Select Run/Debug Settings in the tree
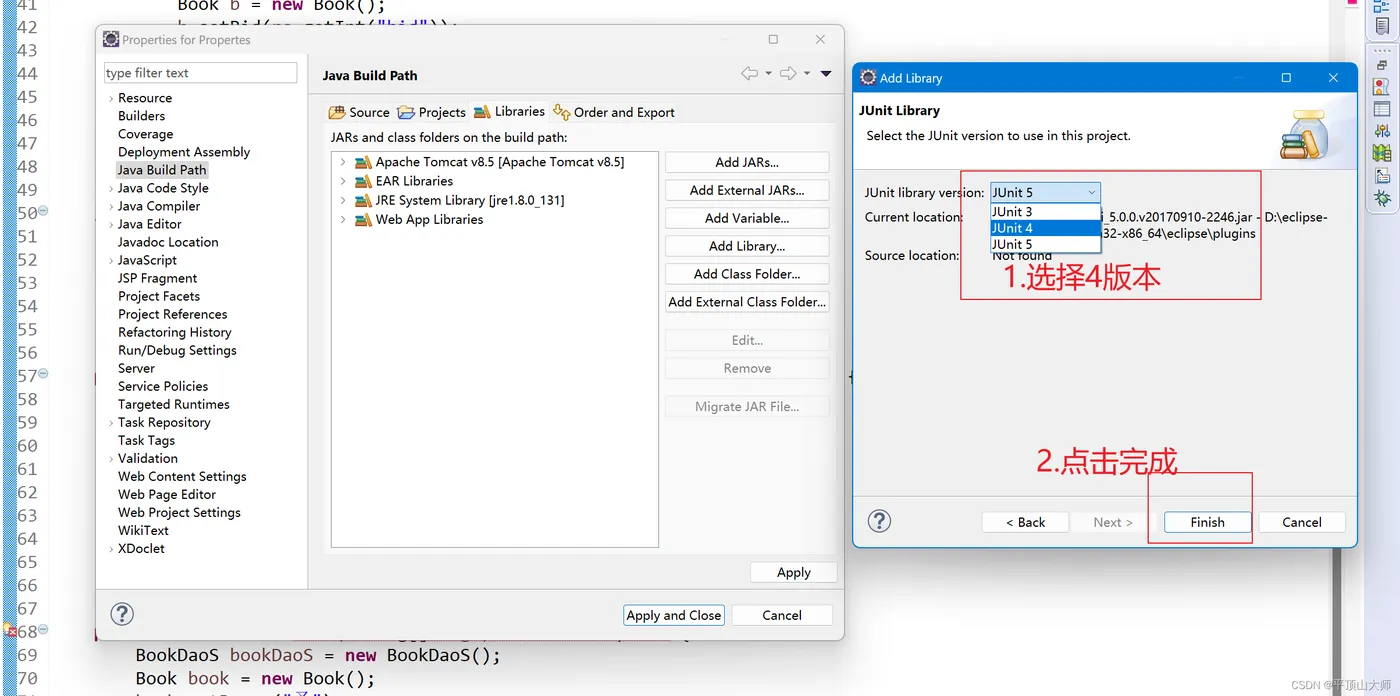 coord(177,350)
